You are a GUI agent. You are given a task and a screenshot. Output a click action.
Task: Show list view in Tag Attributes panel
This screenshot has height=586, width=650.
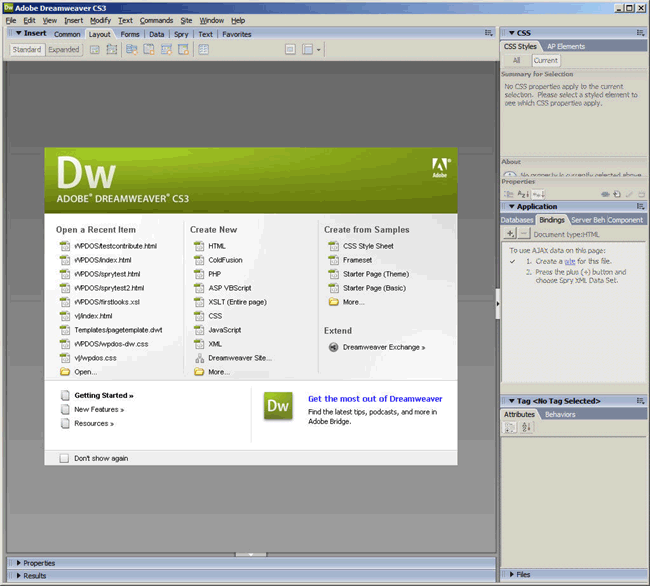(526, 427)
